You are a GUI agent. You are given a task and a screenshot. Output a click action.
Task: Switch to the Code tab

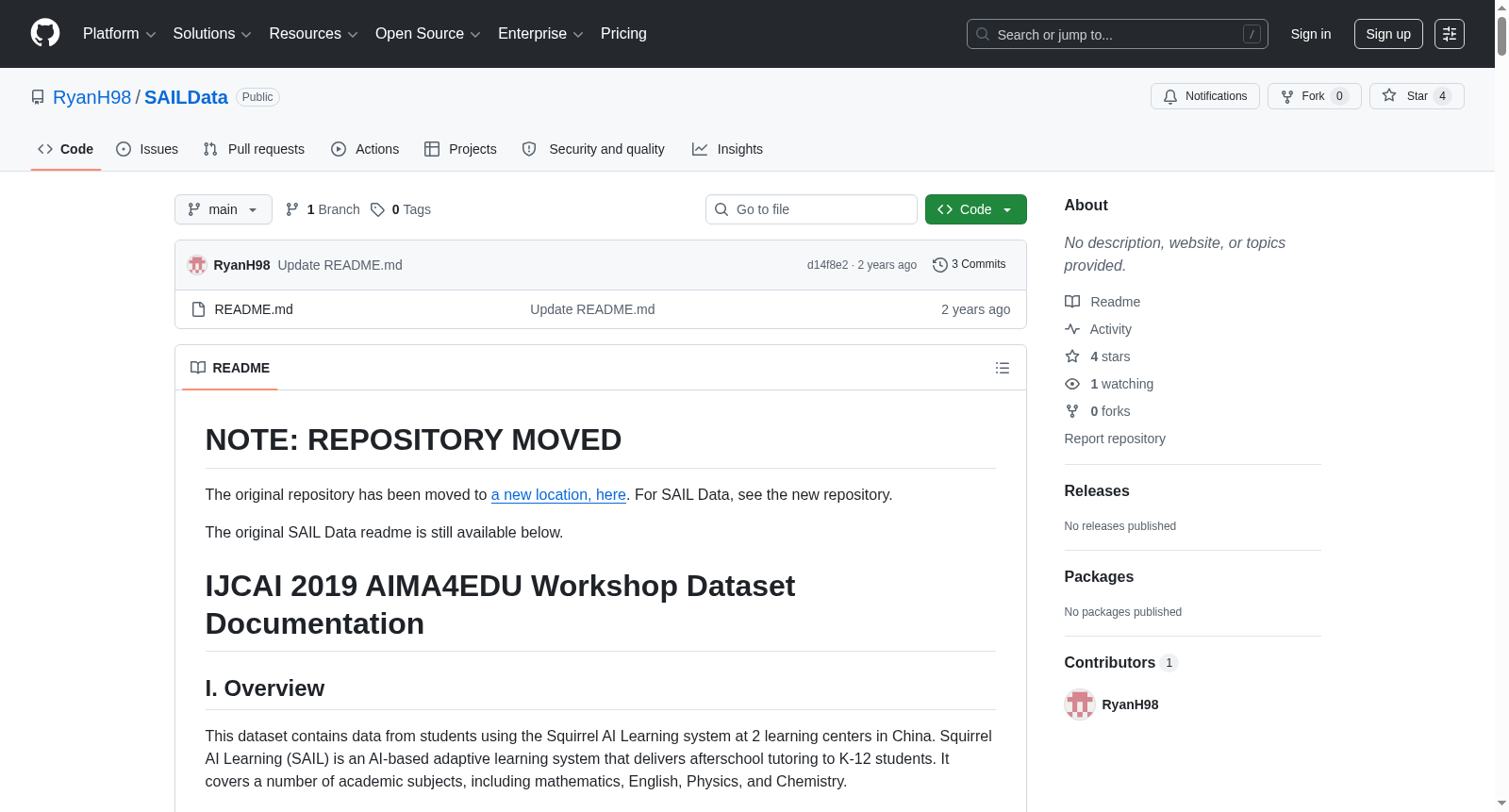[x=66, y=149]
